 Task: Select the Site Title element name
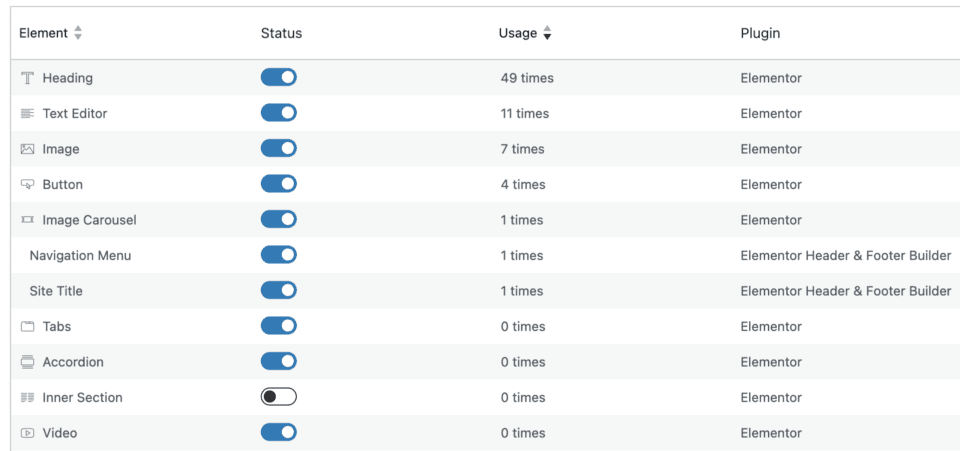[56, 291]
